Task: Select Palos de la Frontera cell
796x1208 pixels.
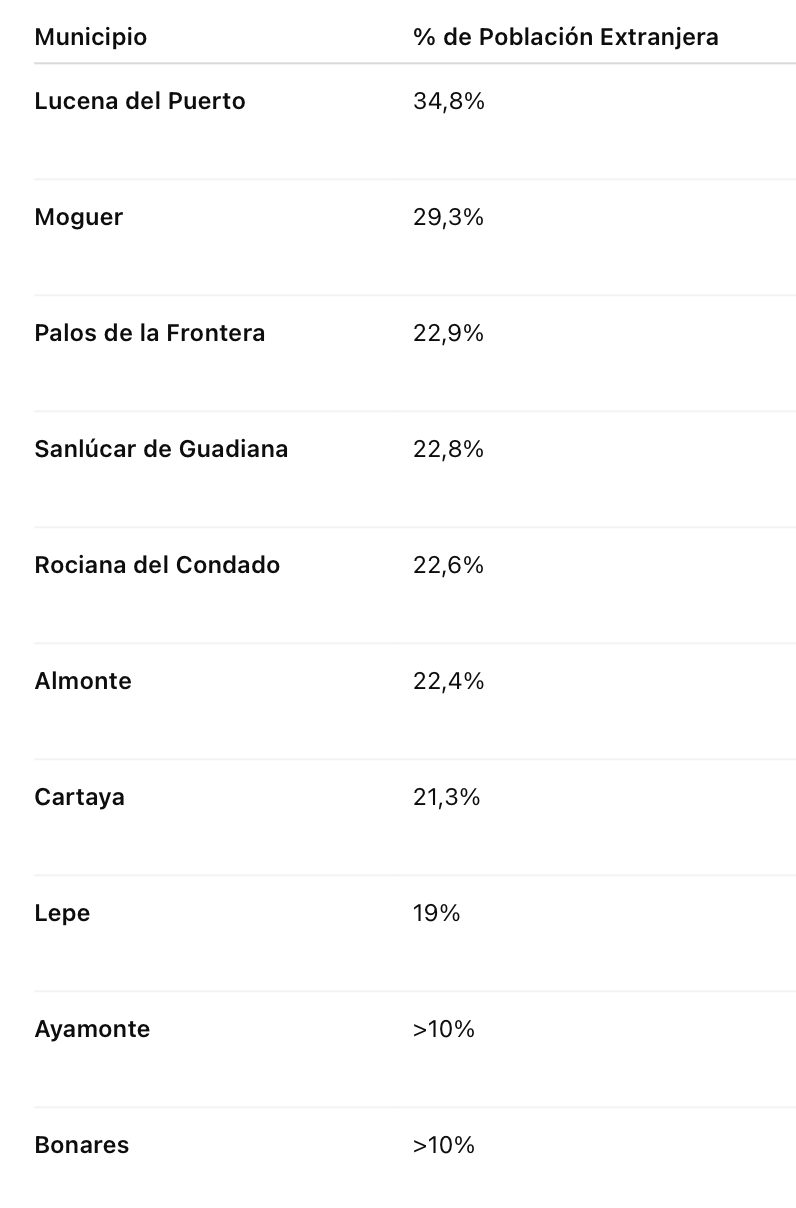Action: [150, 333]
